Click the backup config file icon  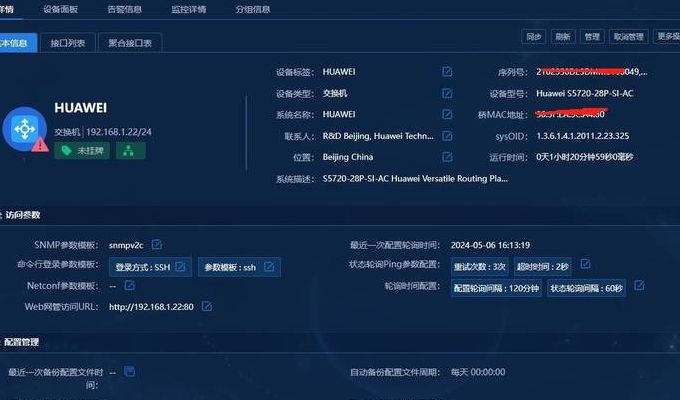129,371
